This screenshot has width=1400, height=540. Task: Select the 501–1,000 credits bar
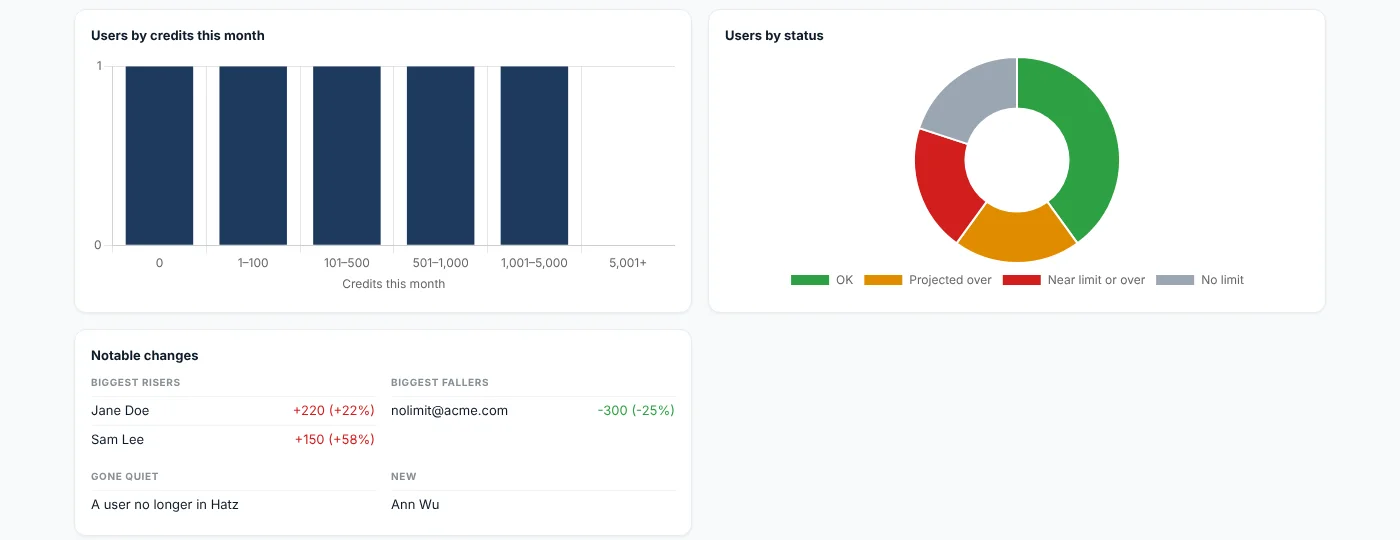441,156
